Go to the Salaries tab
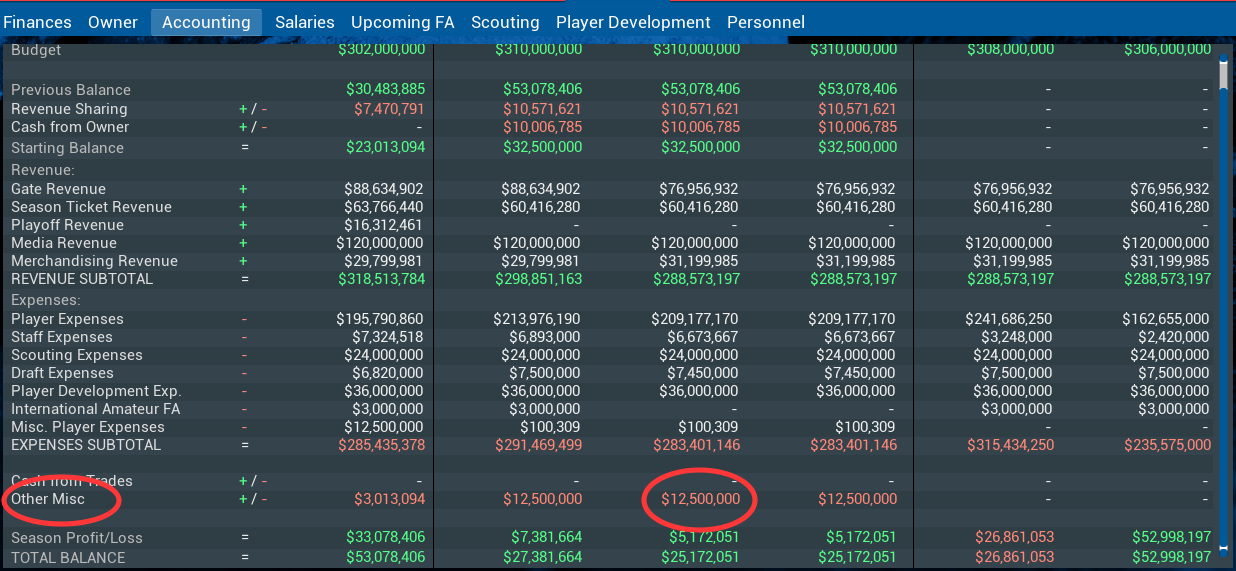 pos(305,22)
